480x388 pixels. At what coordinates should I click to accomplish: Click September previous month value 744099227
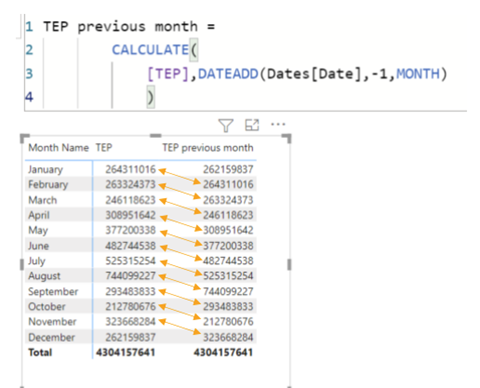click(x=228, y=291)
